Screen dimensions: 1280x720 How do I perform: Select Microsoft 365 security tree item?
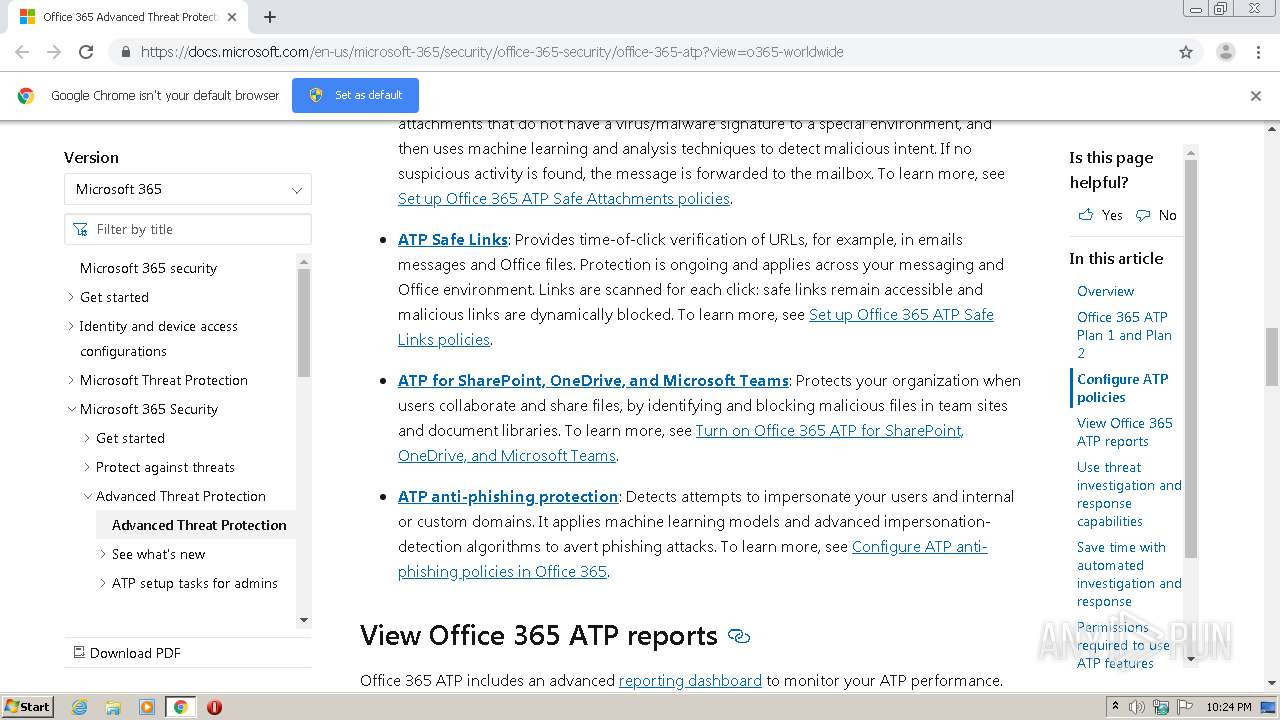click(x=148, y=268)
